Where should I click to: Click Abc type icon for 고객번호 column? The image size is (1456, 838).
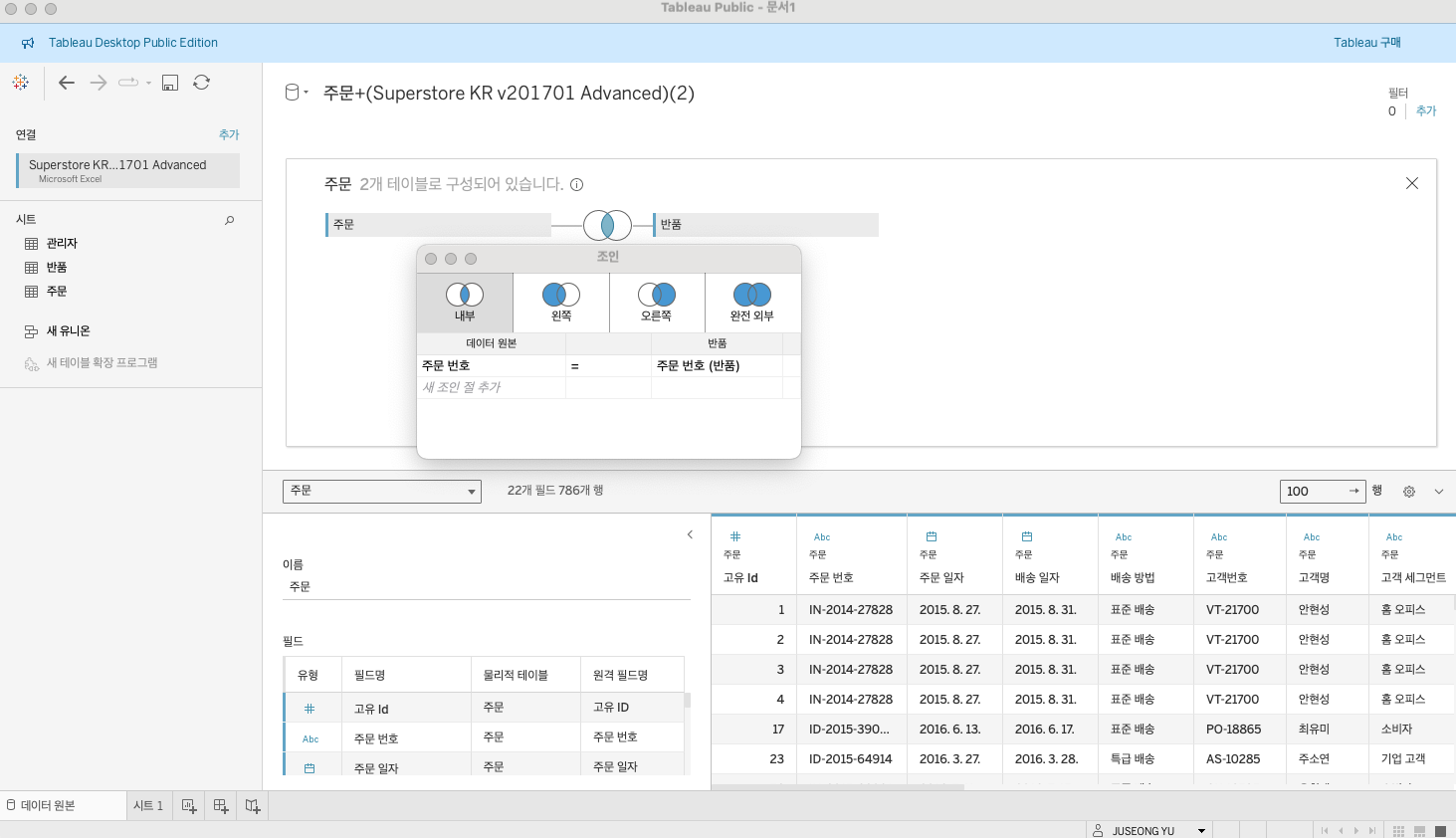pos(1219,537)
